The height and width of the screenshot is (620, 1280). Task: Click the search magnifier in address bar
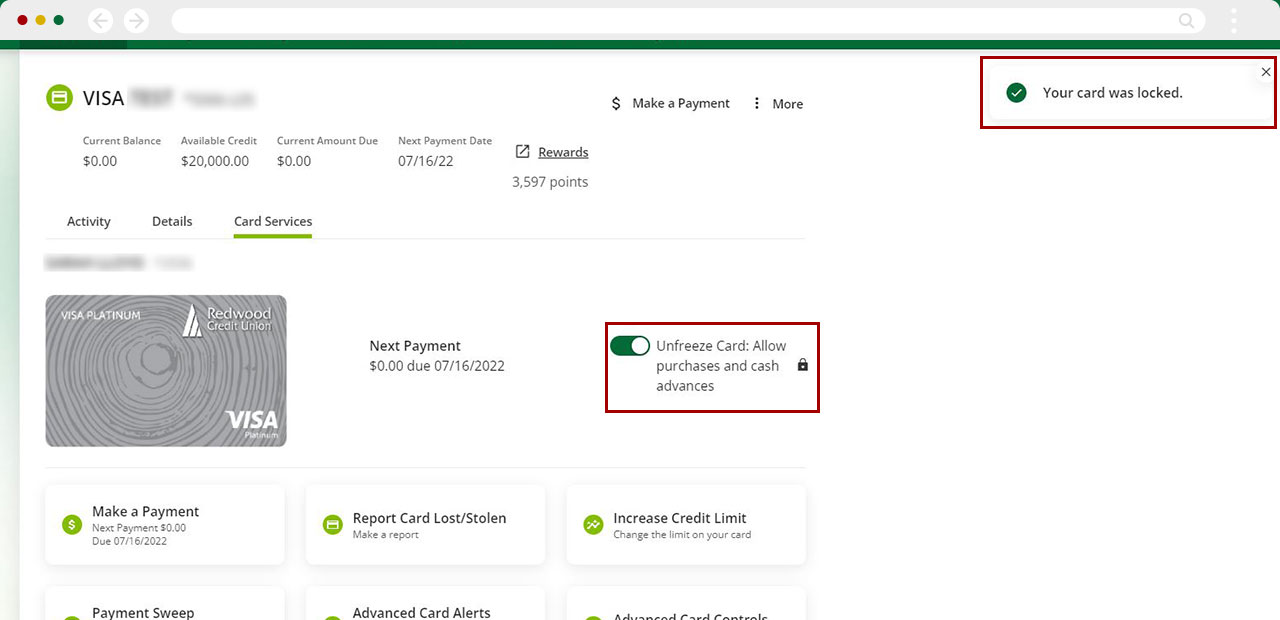1186,21
